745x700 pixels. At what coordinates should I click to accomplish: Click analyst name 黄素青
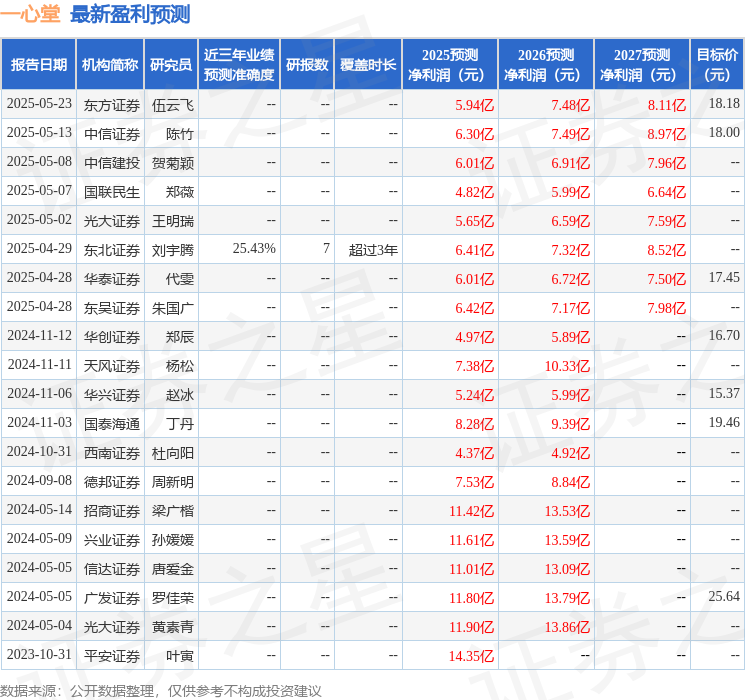click(x=172, y=627)
